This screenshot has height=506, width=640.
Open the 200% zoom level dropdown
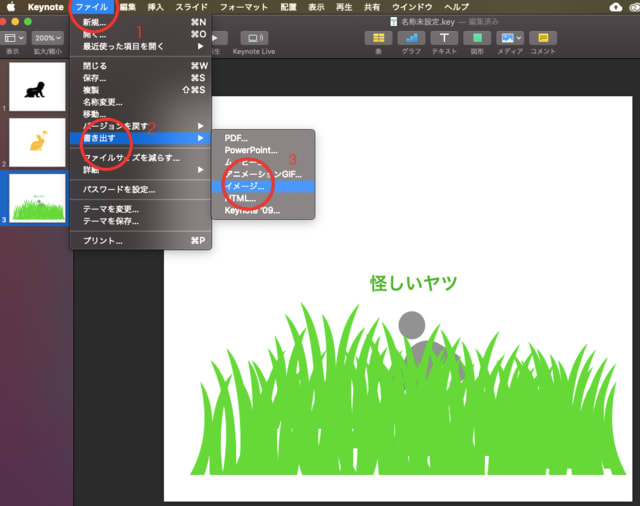50,37
